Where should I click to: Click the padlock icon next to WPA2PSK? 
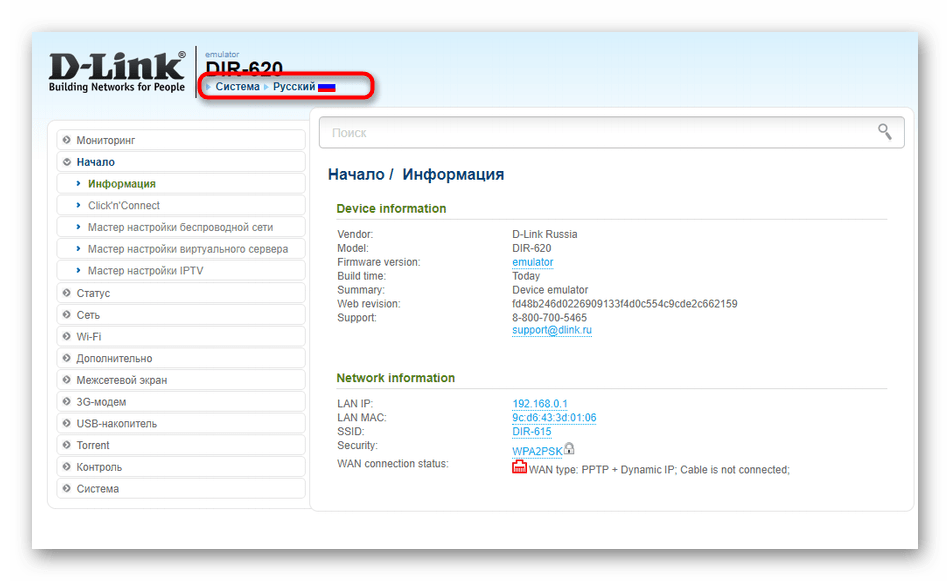(569, 448)
